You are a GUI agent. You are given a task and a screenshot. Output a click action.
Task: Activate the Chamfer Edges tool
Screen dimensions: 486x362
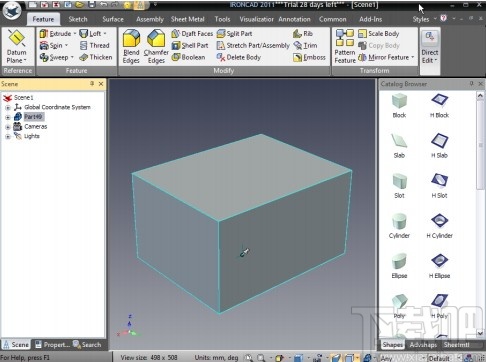(x=156, y=47)
